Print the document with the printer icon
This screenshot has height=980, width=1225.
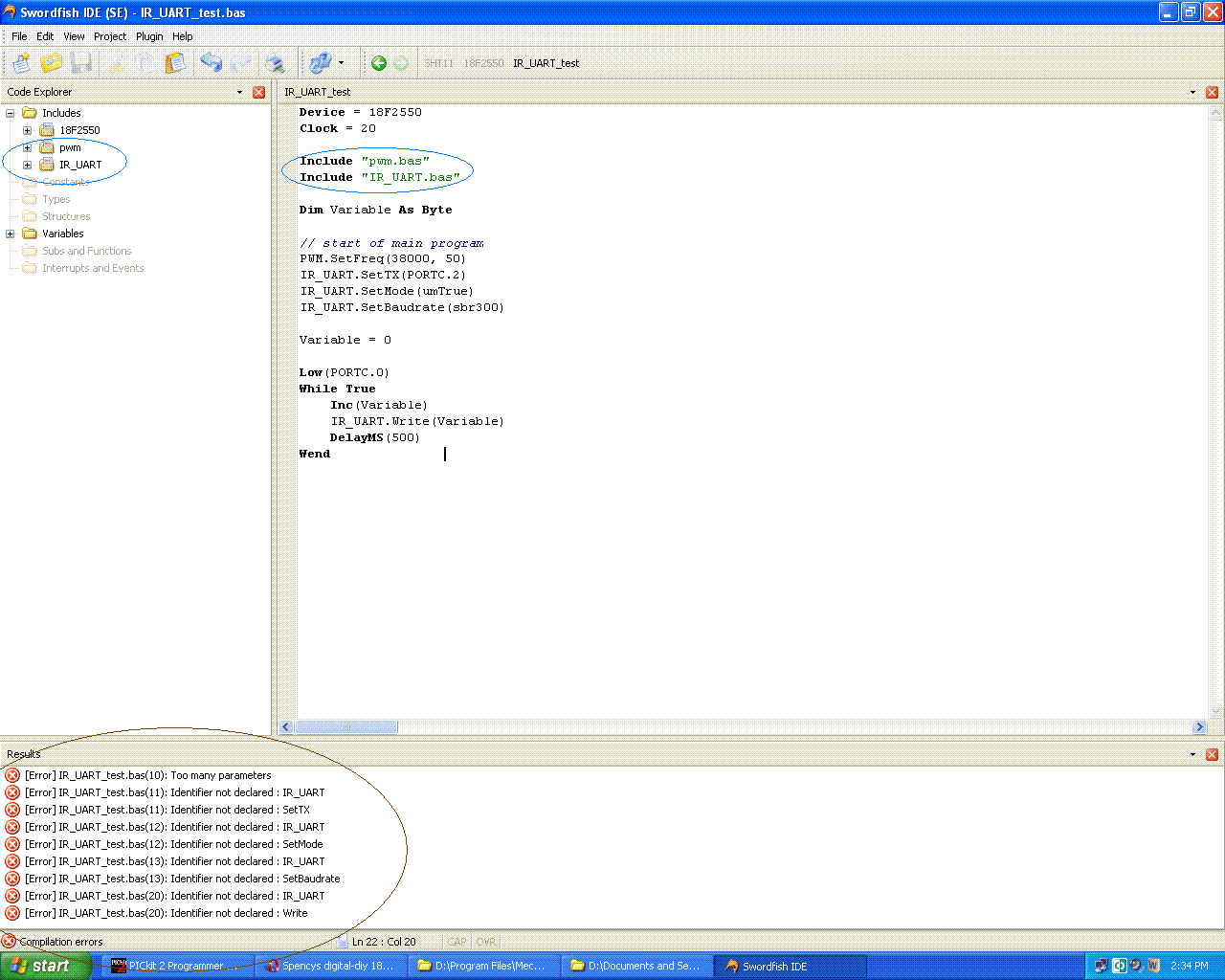(x=276, y=63)
